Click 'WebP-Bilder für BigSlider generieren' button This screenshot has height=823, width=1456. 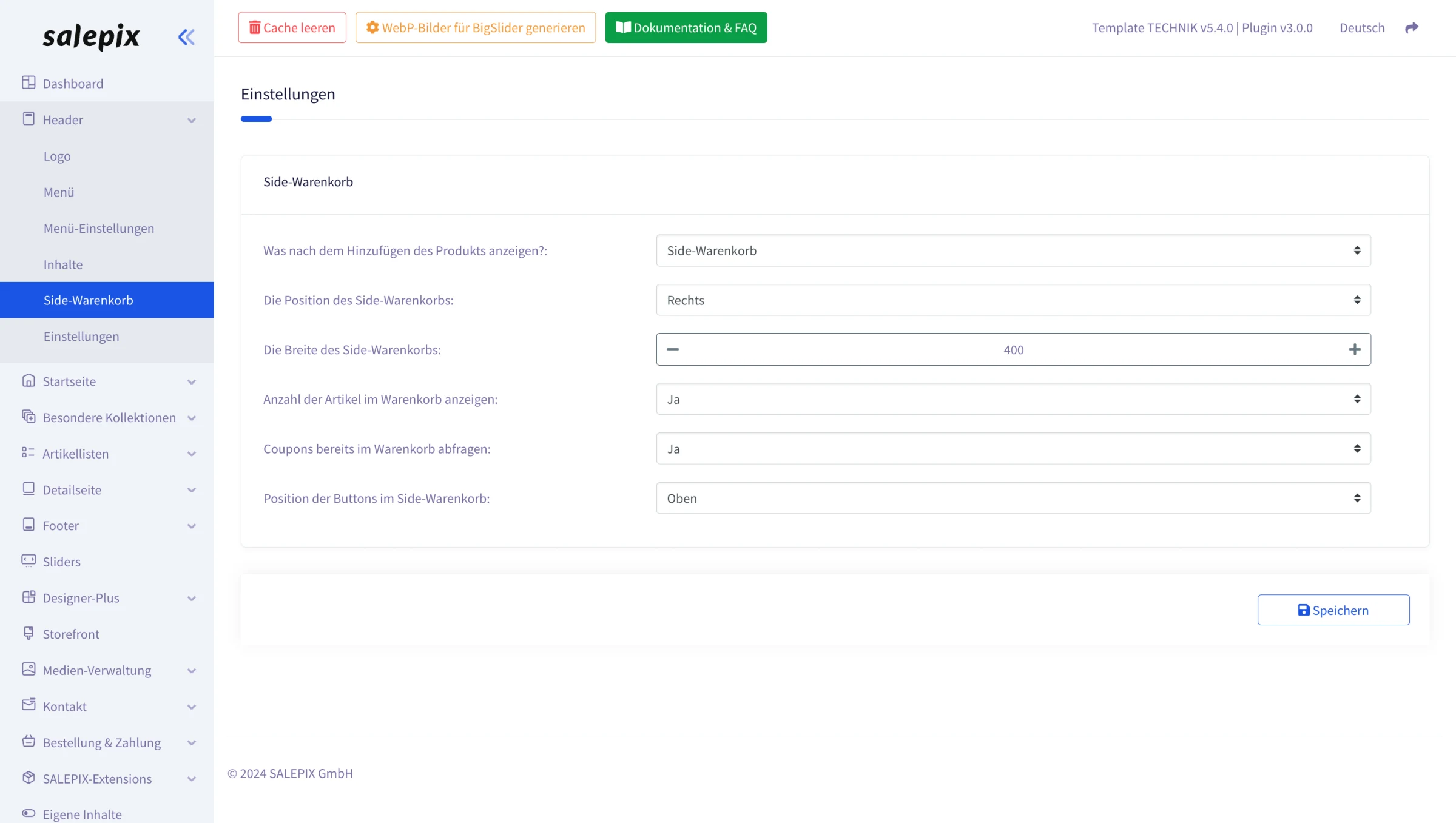[x=476, y=27]
